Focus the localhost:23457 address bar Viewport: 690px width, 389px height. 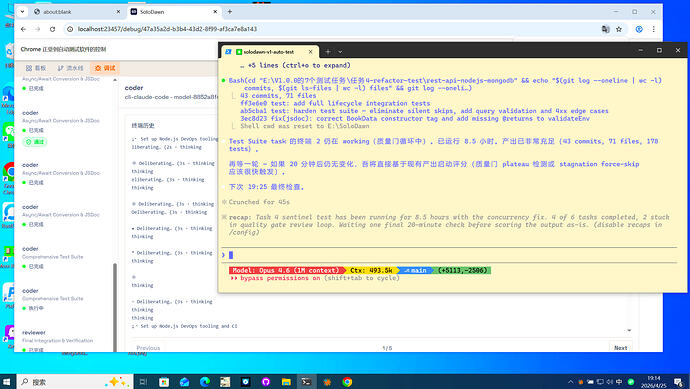pos(334,29)
